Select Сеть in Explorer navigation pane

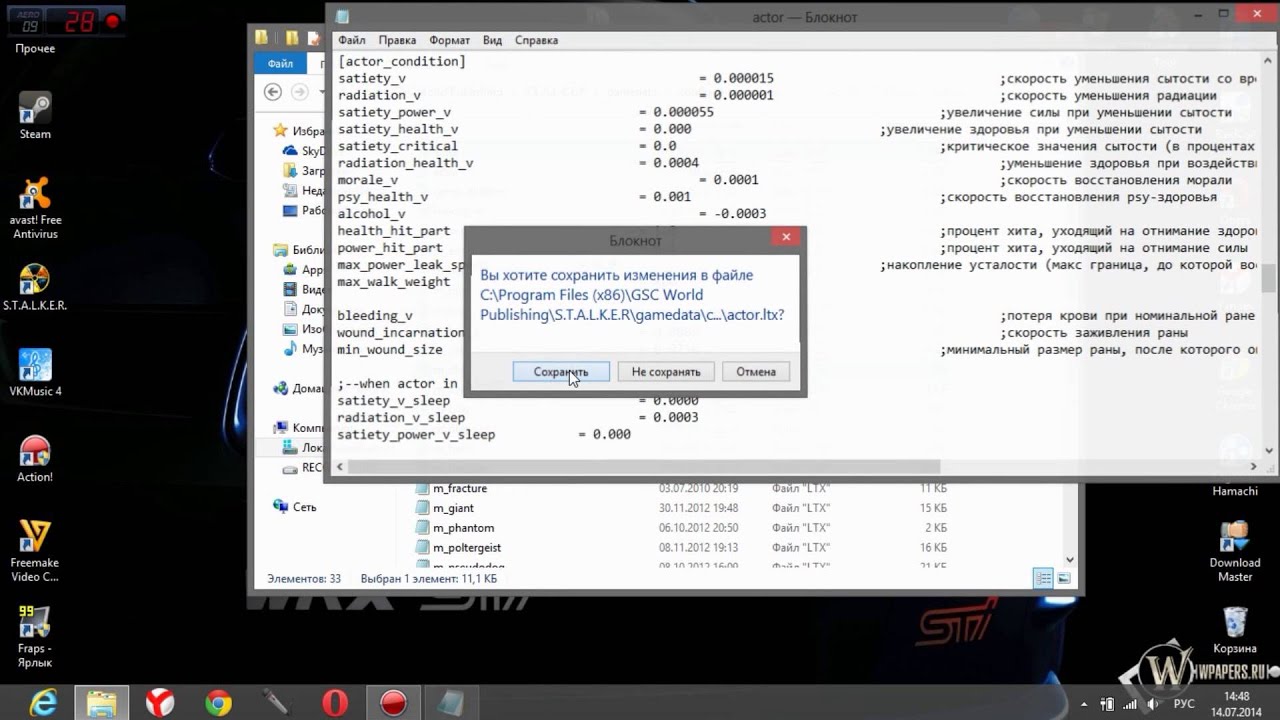click(304, 507)
